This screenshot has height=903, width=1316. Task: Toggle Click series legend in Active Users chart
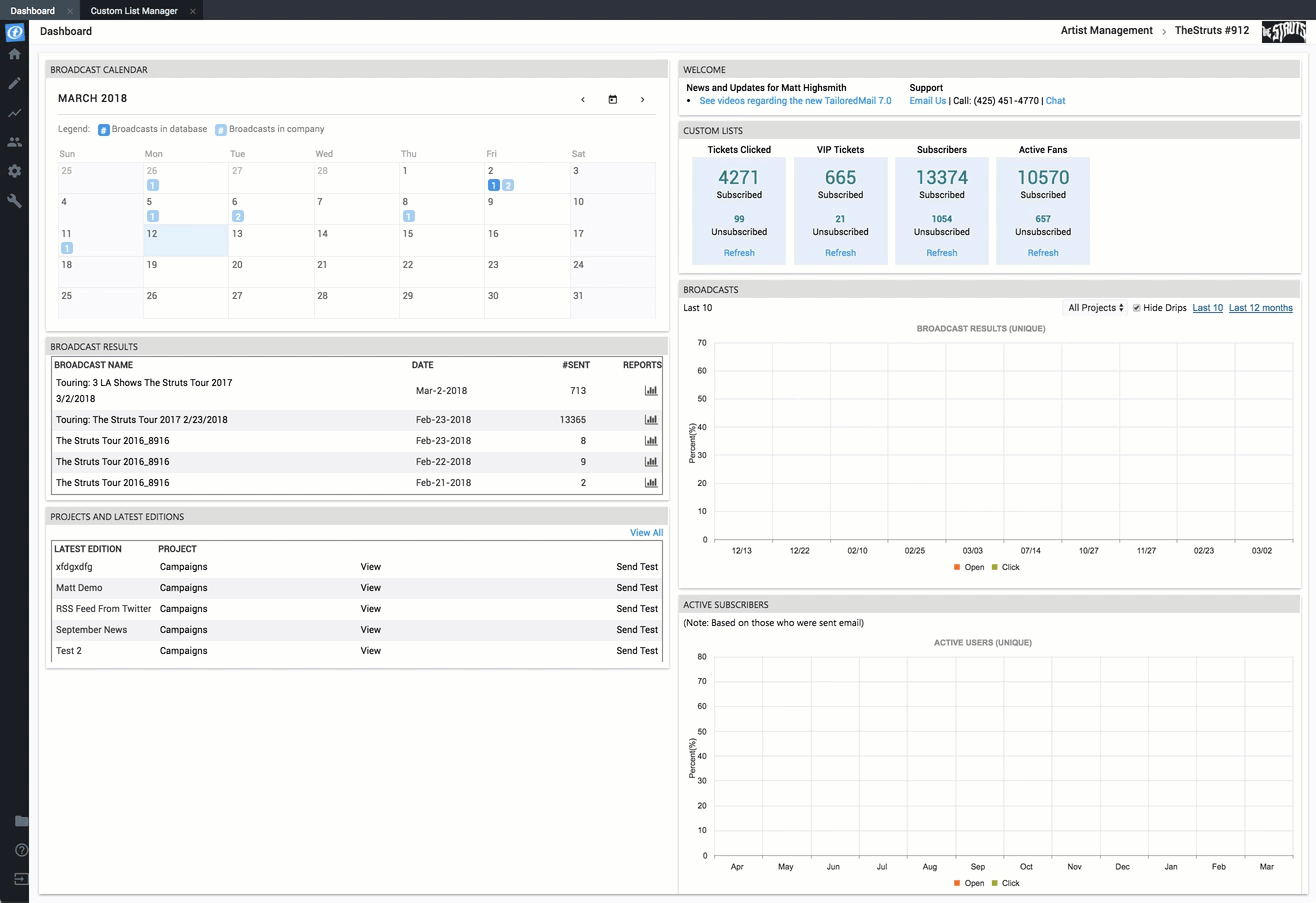point(1005,883)
